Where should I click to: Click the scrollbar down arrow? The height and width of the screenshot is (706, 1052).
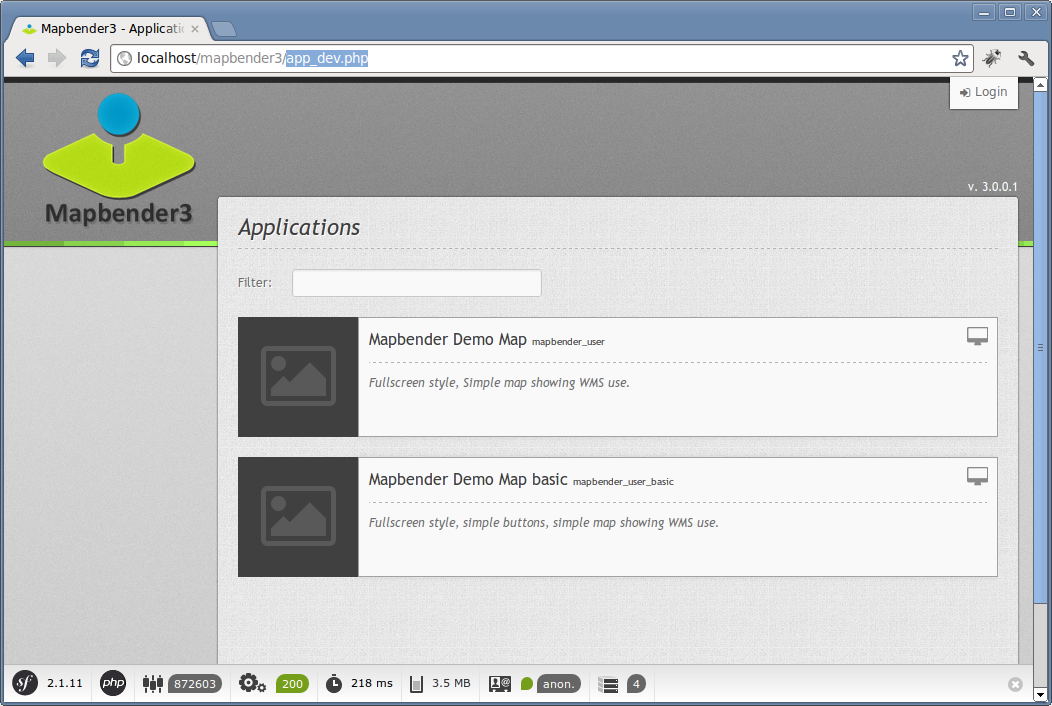(1041, 695)
